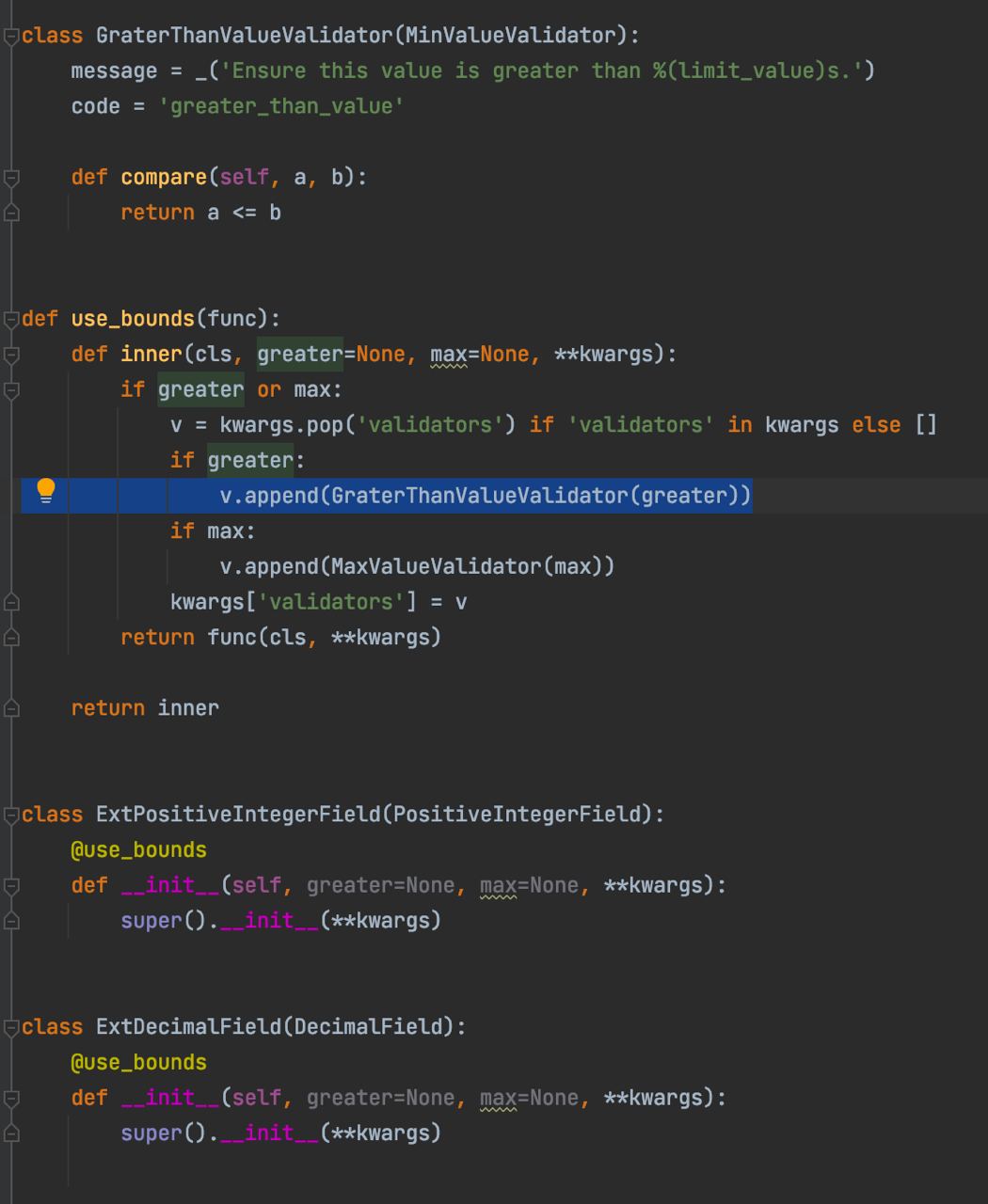Click super() call inside ExtDecimalField
988x1204 pixels.
164,1133
